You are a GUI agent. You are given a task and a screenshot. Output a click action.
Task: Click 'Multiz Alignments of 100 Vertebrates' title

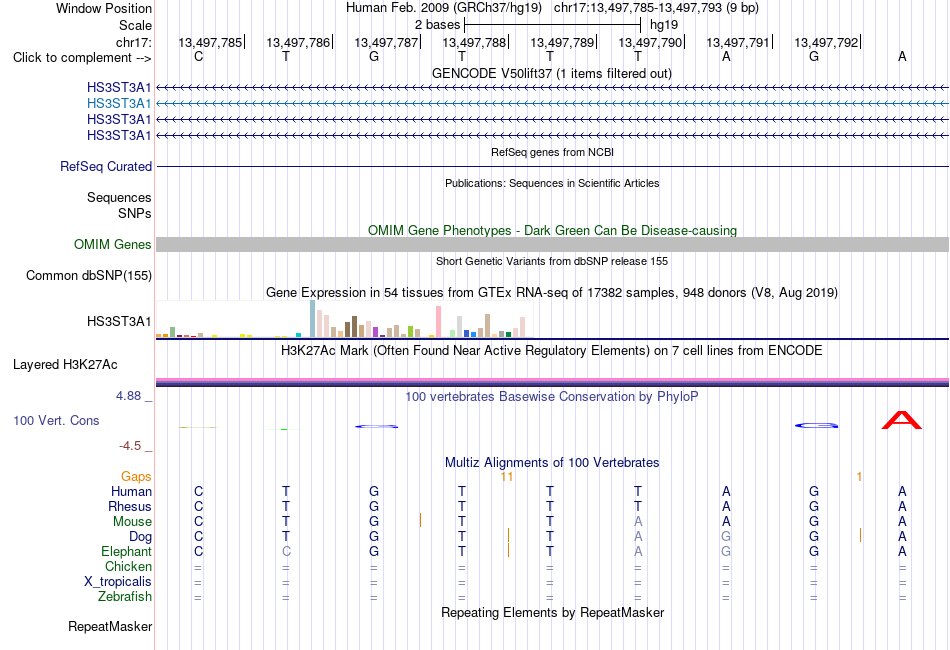point(552,463)
